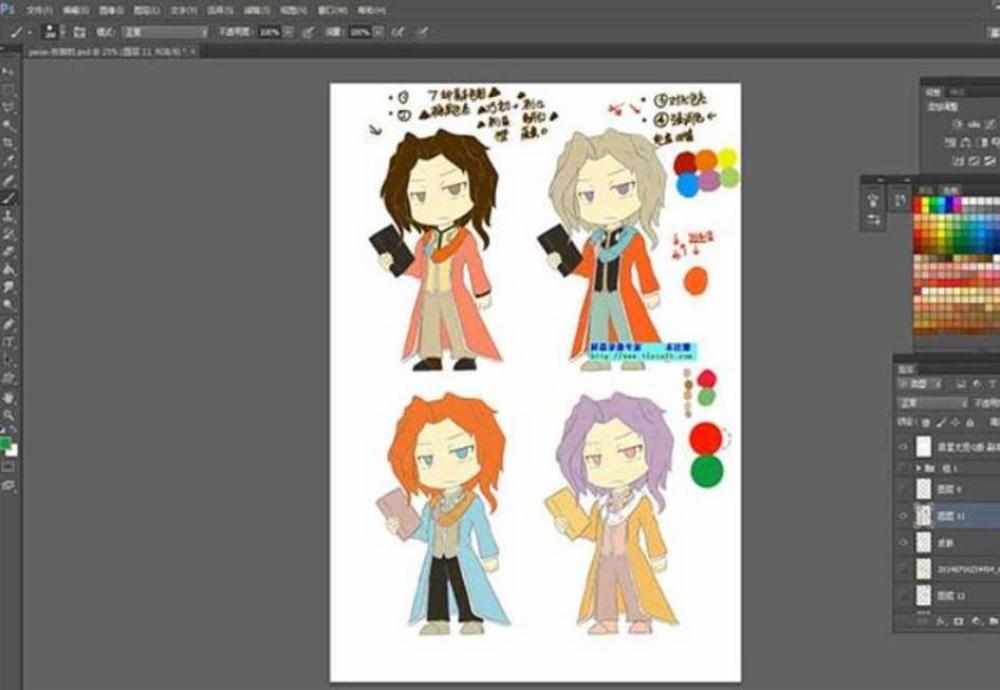Hide the layer 图层 11 with eye icon

[903, 516]
